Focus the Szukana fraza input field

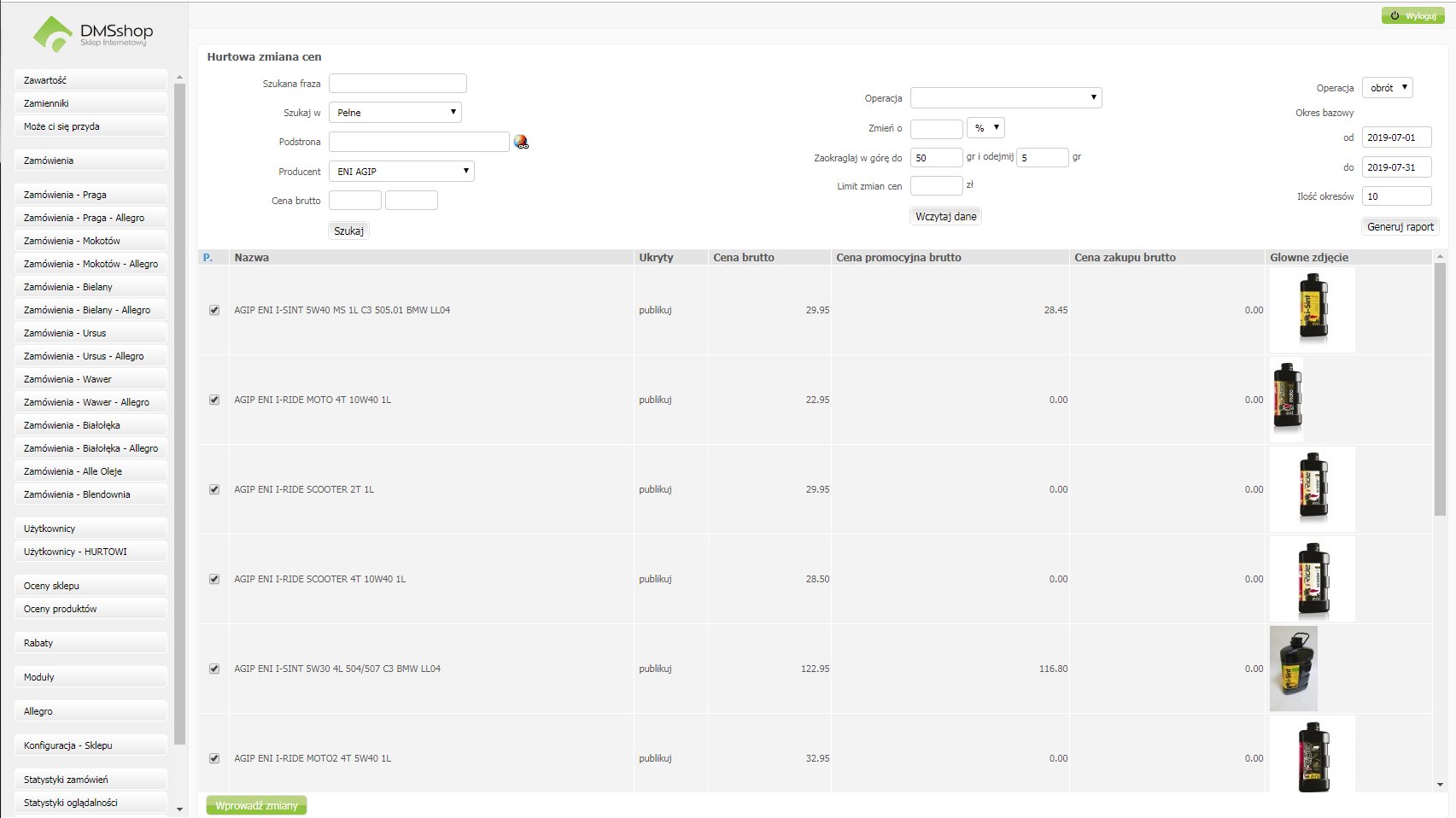pyautogui.click(x=398, y=83)
